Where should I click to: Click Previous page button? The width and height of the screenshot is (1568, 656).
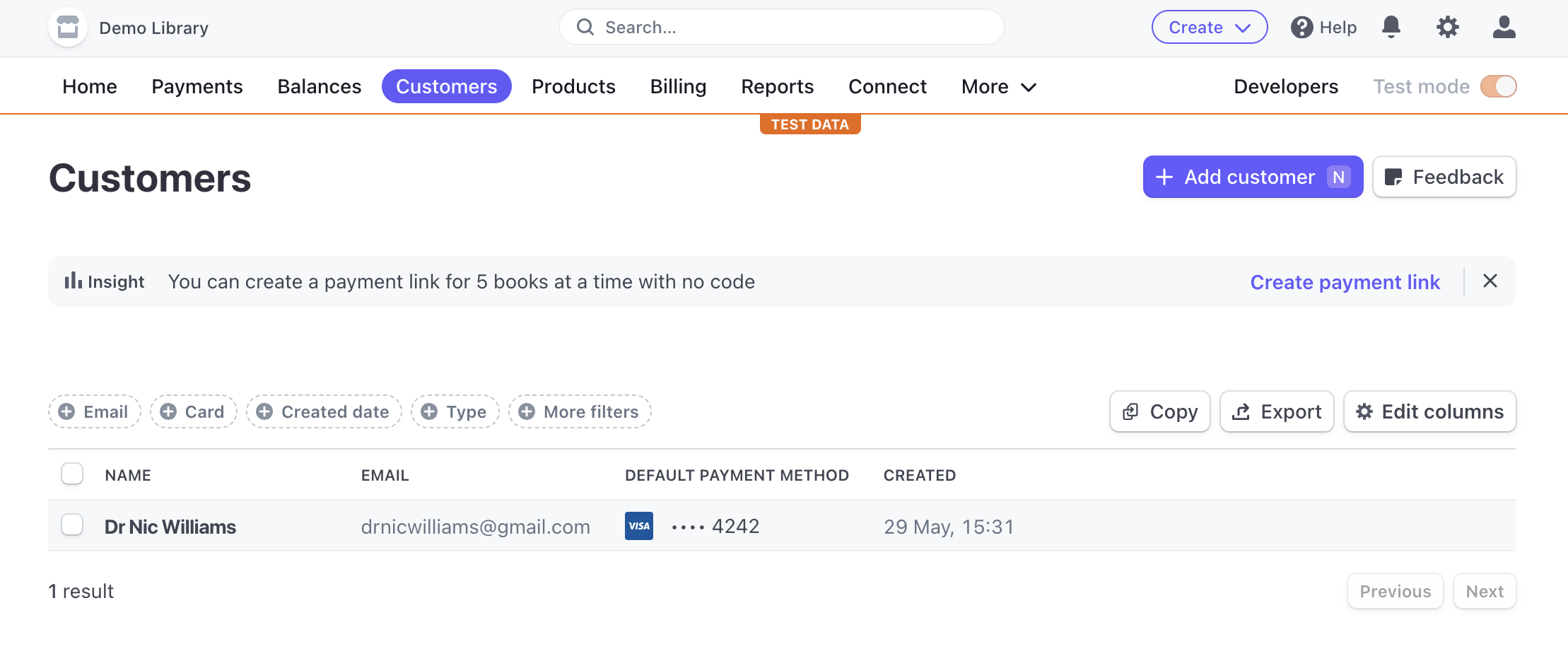point(1396,591)
